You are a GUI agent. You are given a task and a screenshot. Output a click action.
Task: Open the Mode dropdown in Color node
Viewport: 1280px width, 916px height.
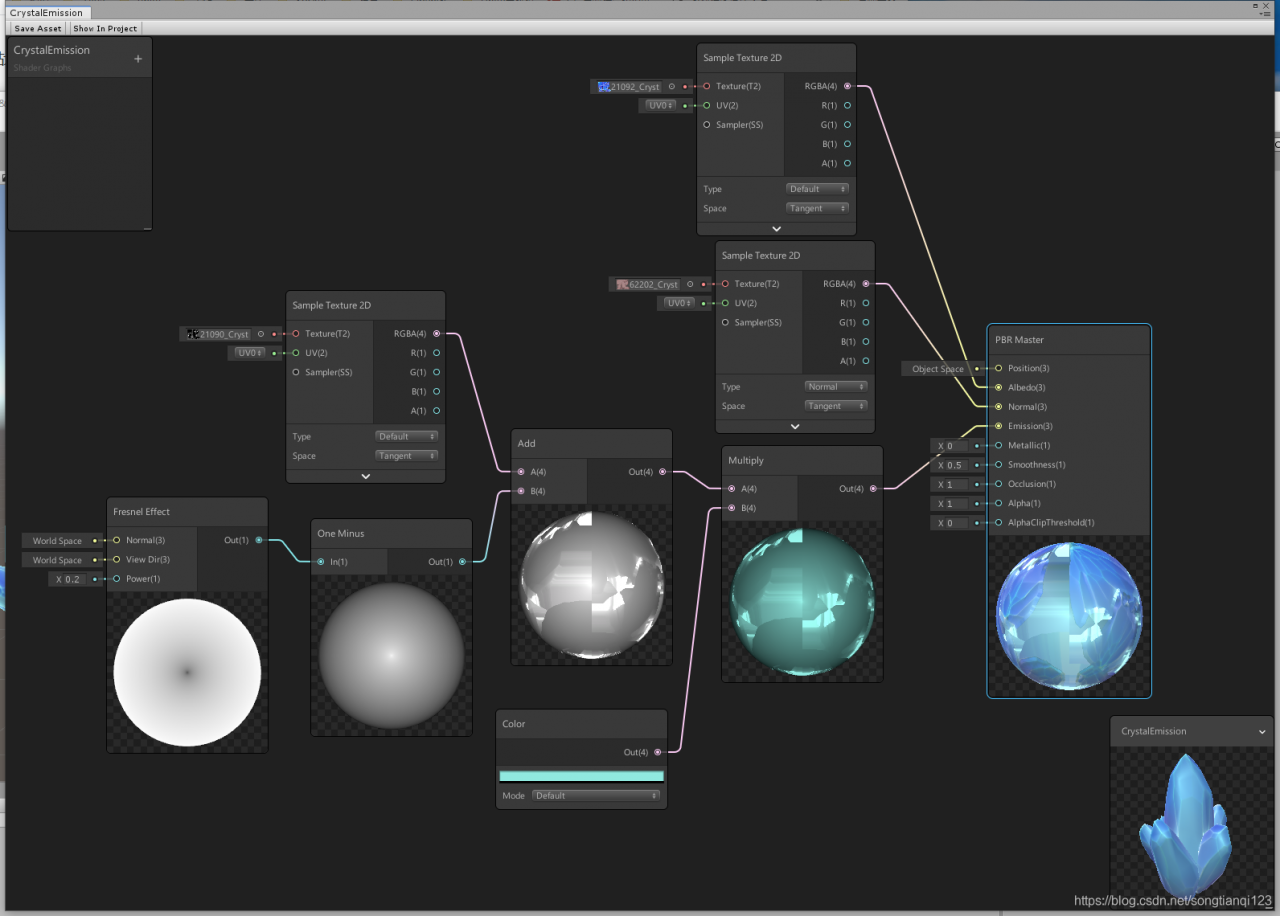[x=596, y=796]
